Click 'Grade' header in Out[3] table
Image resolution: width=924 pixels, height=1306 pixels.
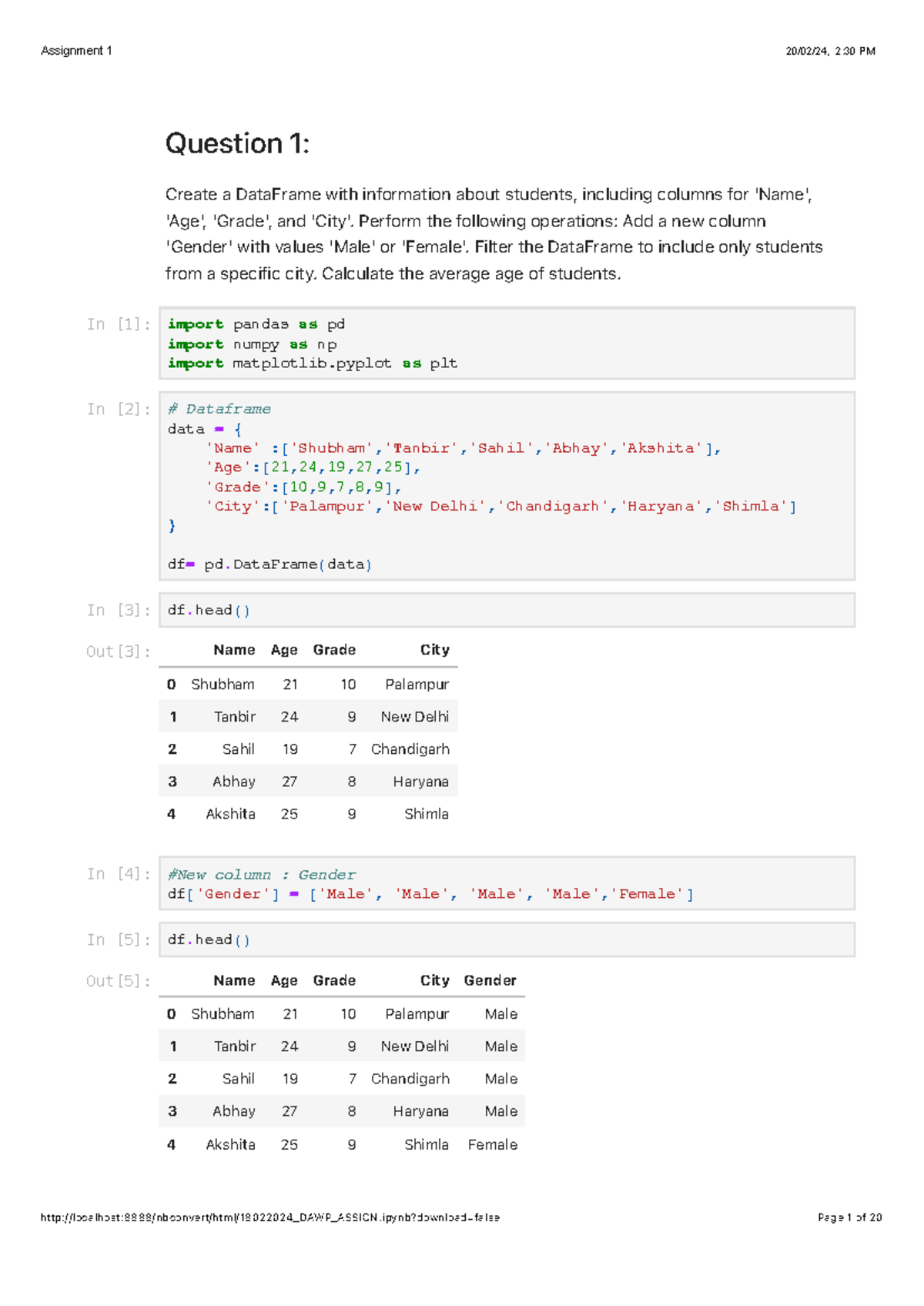point(334,650)
